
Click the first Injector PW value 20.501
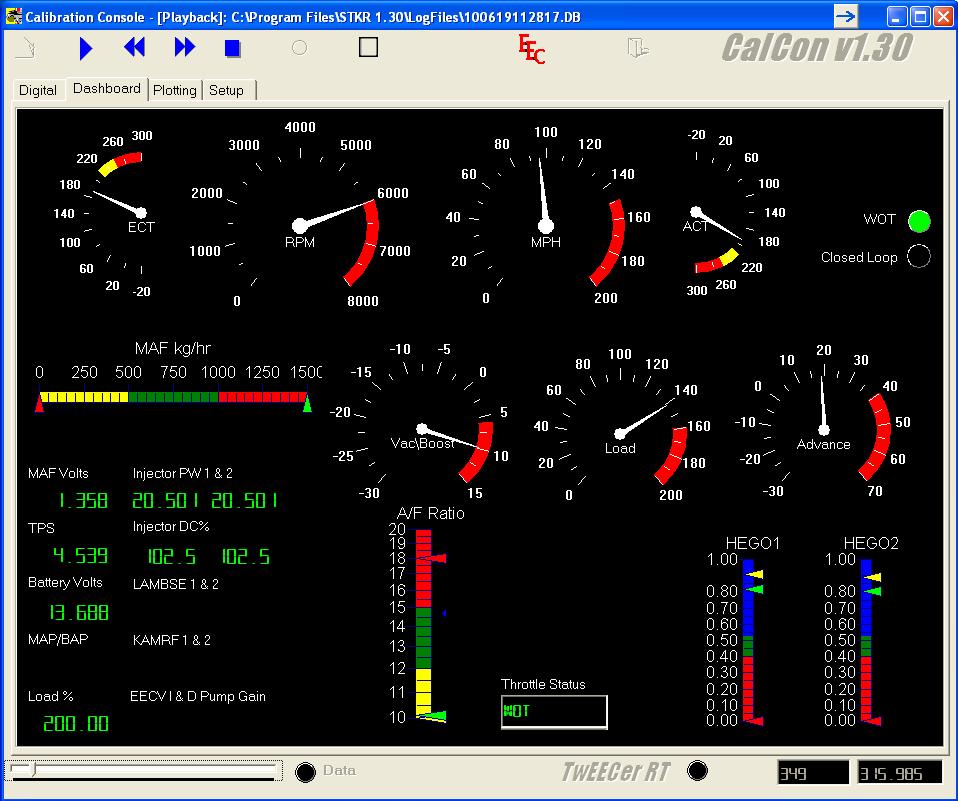[x=166, y=501]
